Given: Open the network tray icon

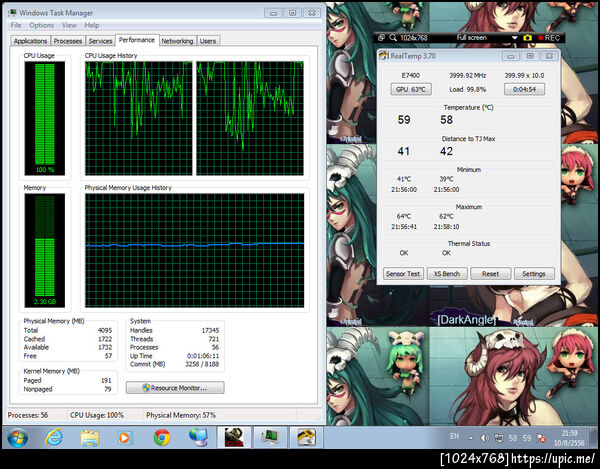Looking at the screenshot, I should (499, 438).
